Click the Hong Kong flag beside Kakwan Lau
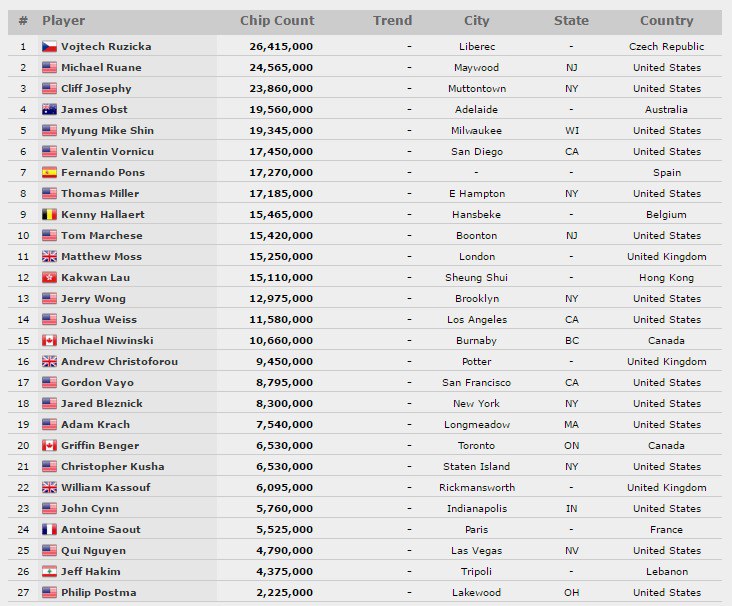Screen dimensions: 732x606 [x=49, y=278]
